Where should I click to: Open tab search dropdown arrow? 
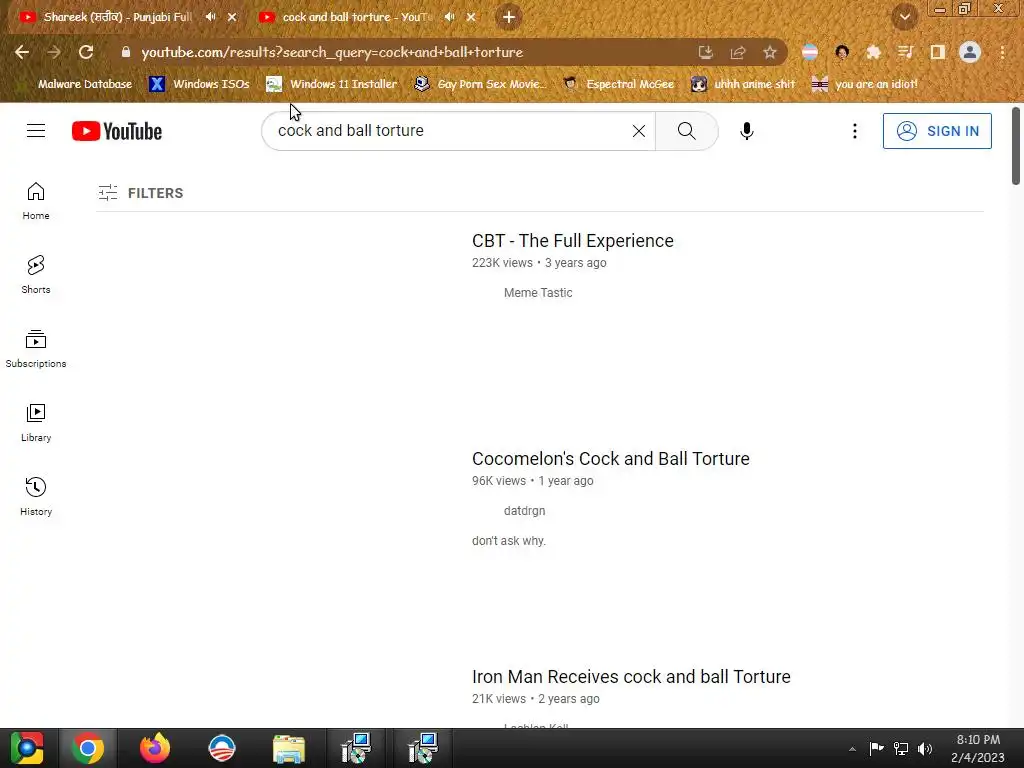click(x=904, y=18)
